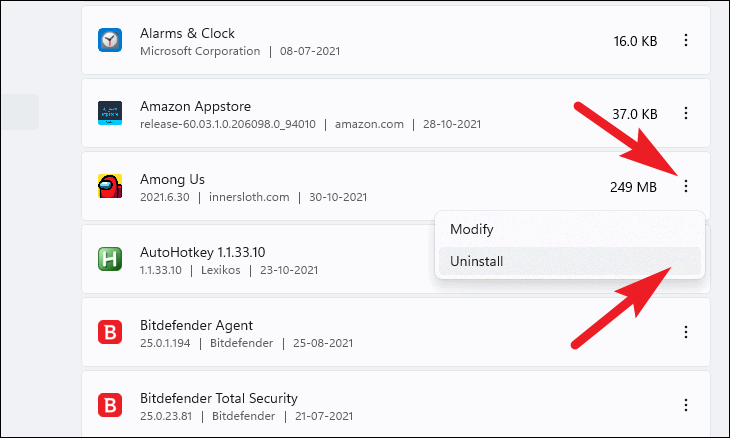Image resolution: width=730 pixels, height=438 pixels.
Task: Click the highlighted item in left sidebar
Action: [20, 112]
